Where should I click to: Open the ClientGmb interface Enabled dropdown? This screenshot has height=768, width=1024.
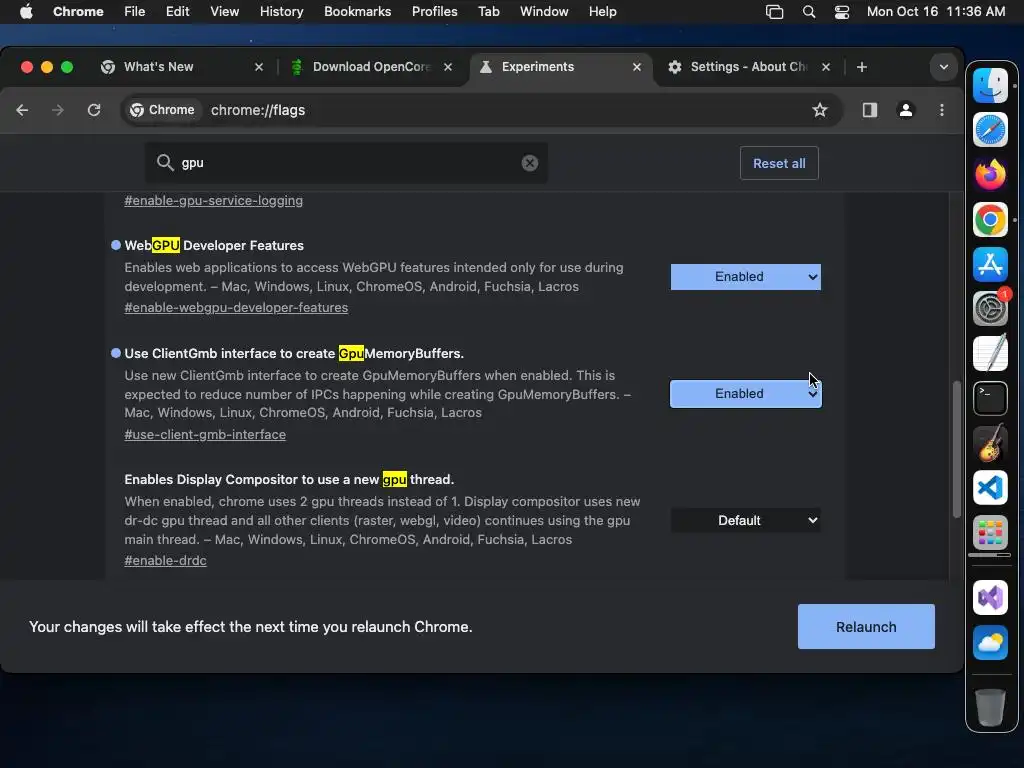tap(745, 394)
